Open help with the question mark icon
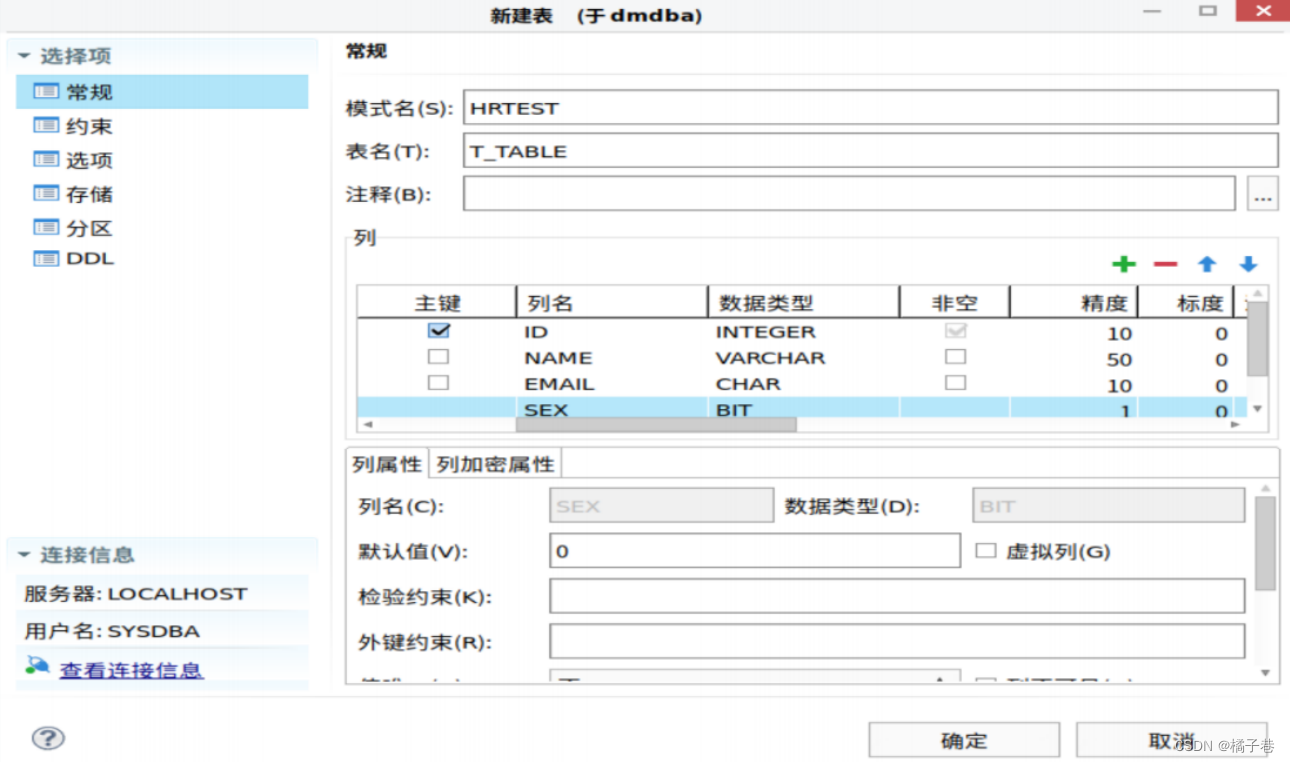The image size is (1290, 762). [48, 738]
